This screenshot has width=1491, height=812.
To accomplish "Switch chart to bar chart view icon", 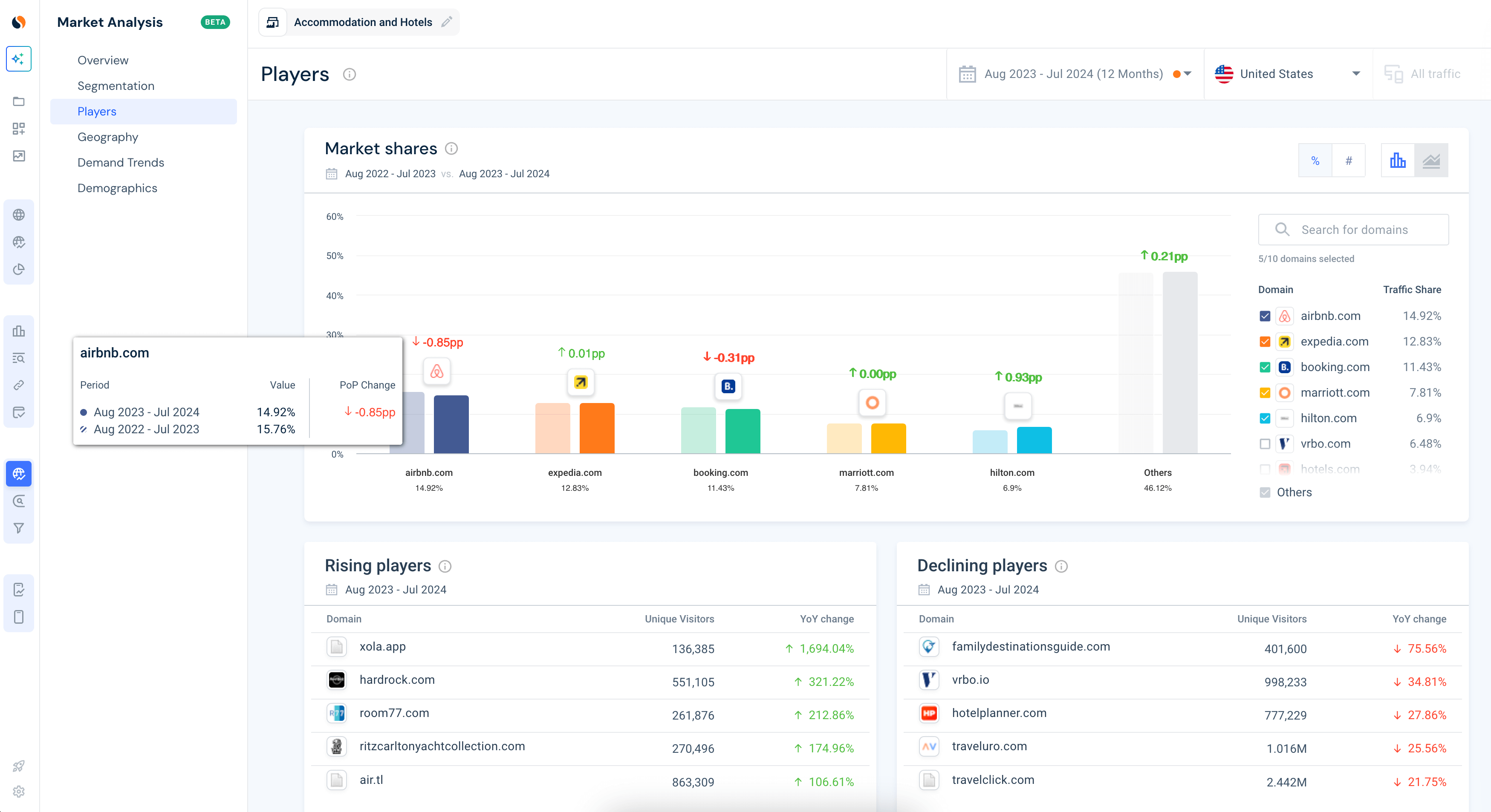I will pos(1397,160).
